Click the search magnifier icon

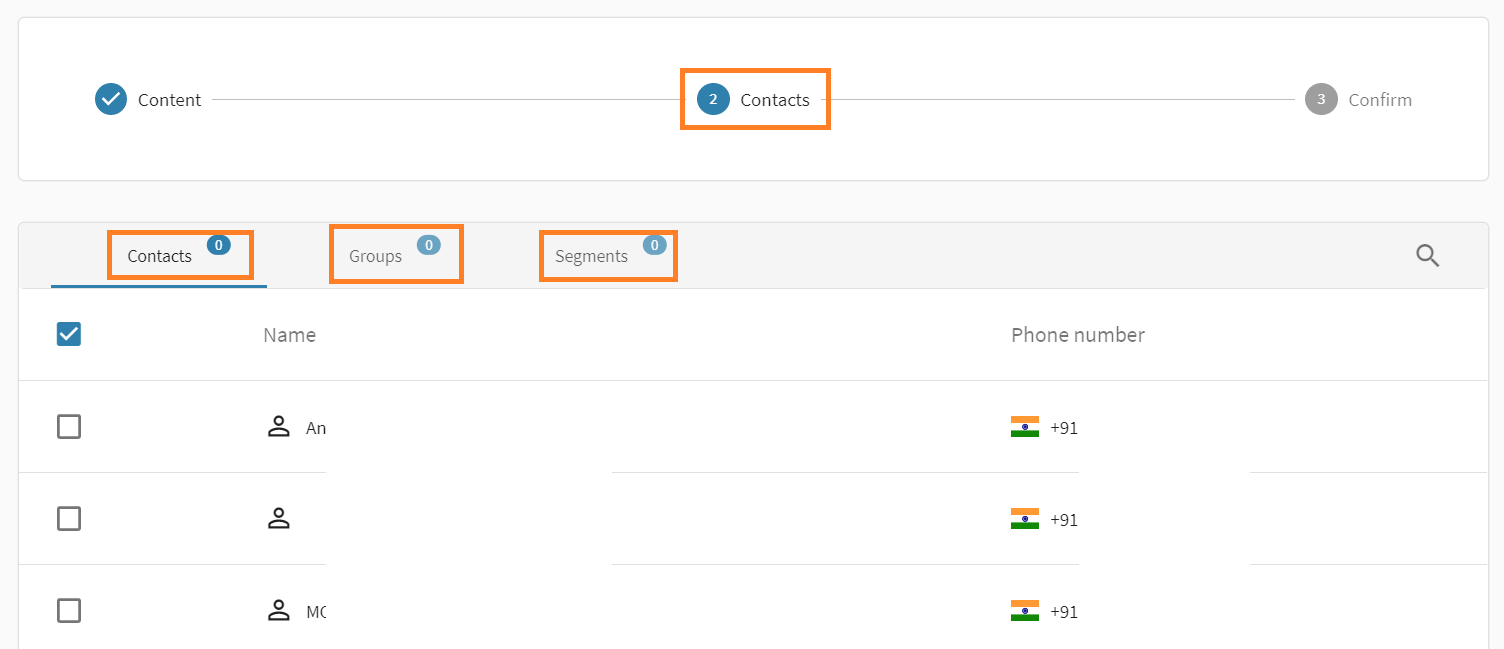(1427, 256)
